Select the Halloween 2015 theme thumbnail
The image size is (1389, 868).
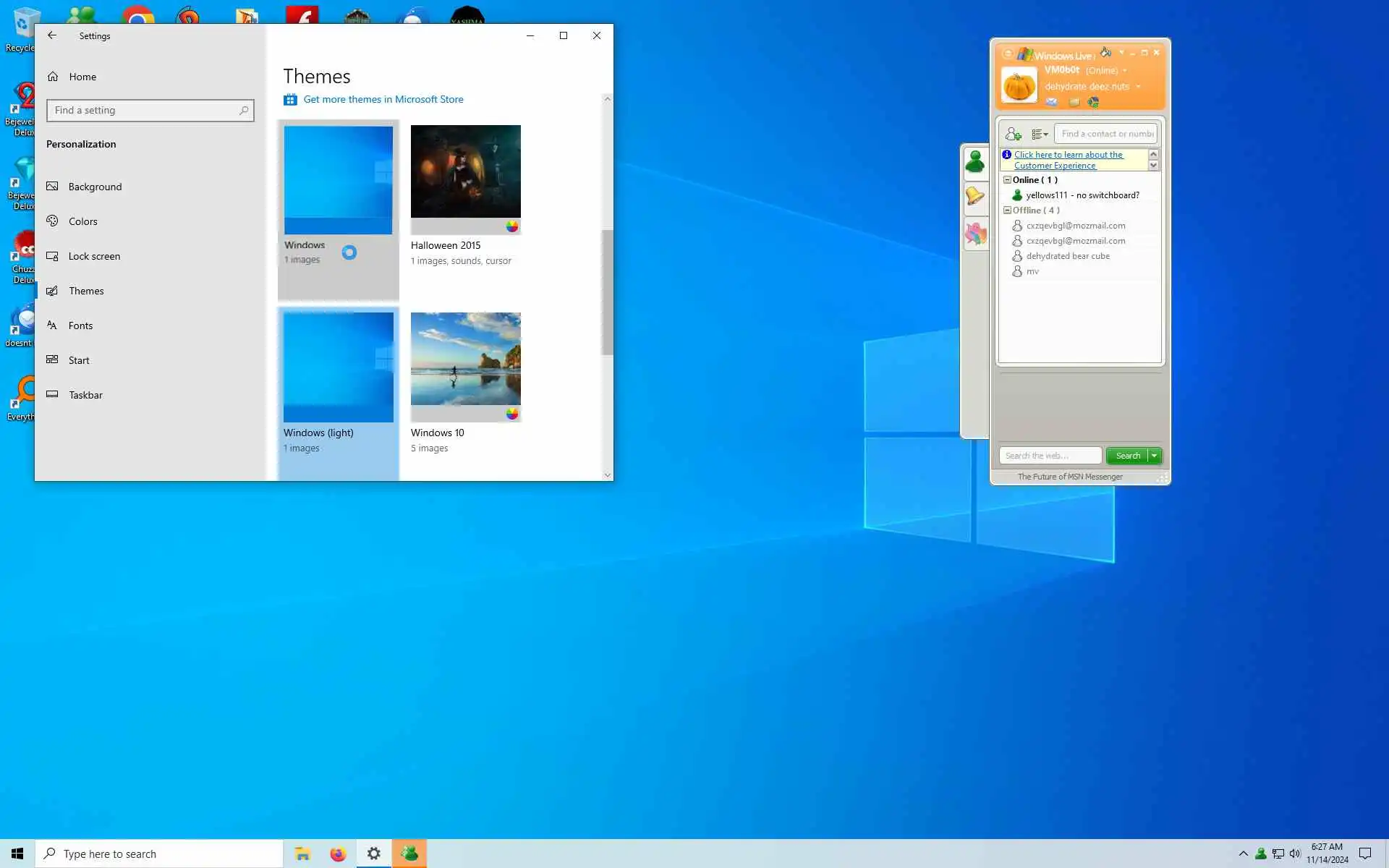pos(465,171)
